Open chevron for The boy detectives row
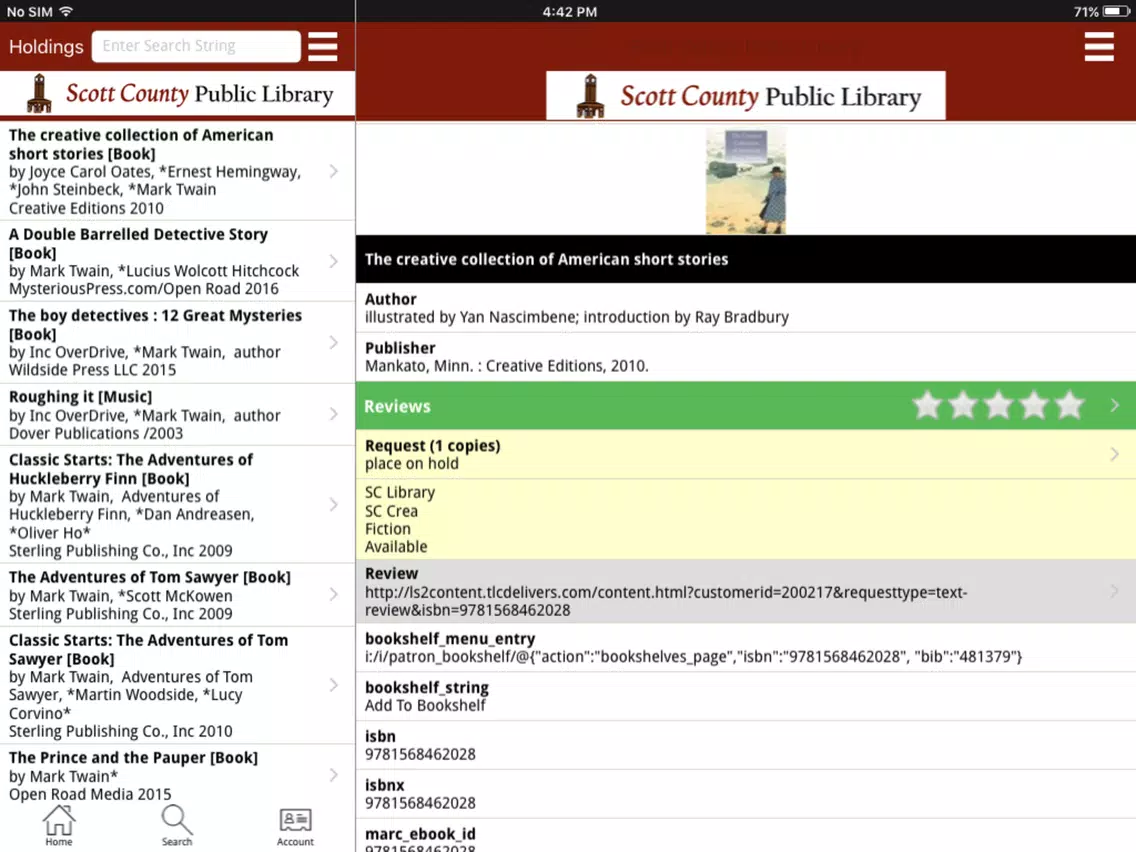Image resolution: width=1136 pixels, height=852 pixels. 333,342
